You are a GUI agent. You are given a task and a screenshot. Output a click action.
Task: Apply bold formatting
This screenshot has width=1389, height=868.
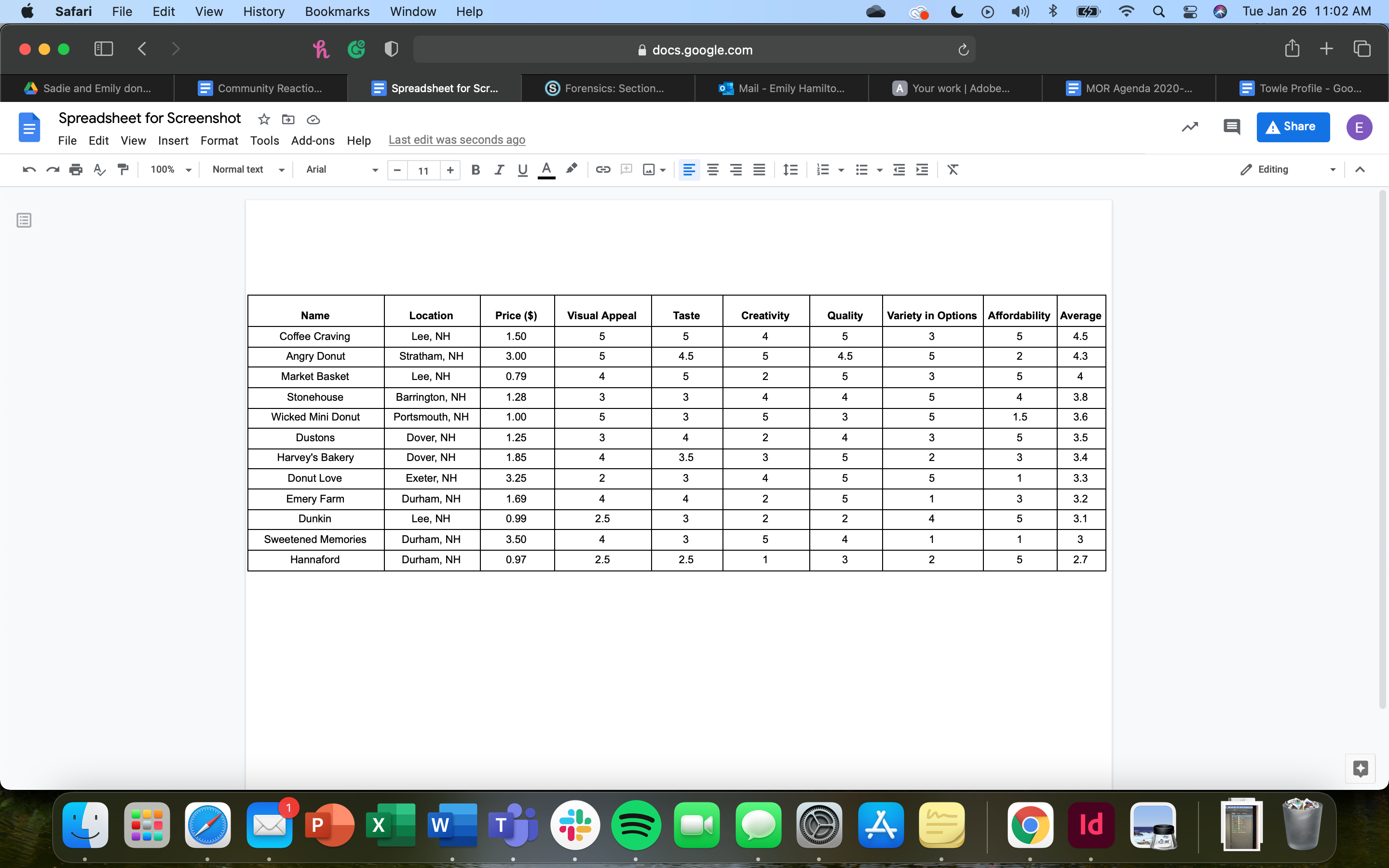(475, 169)
